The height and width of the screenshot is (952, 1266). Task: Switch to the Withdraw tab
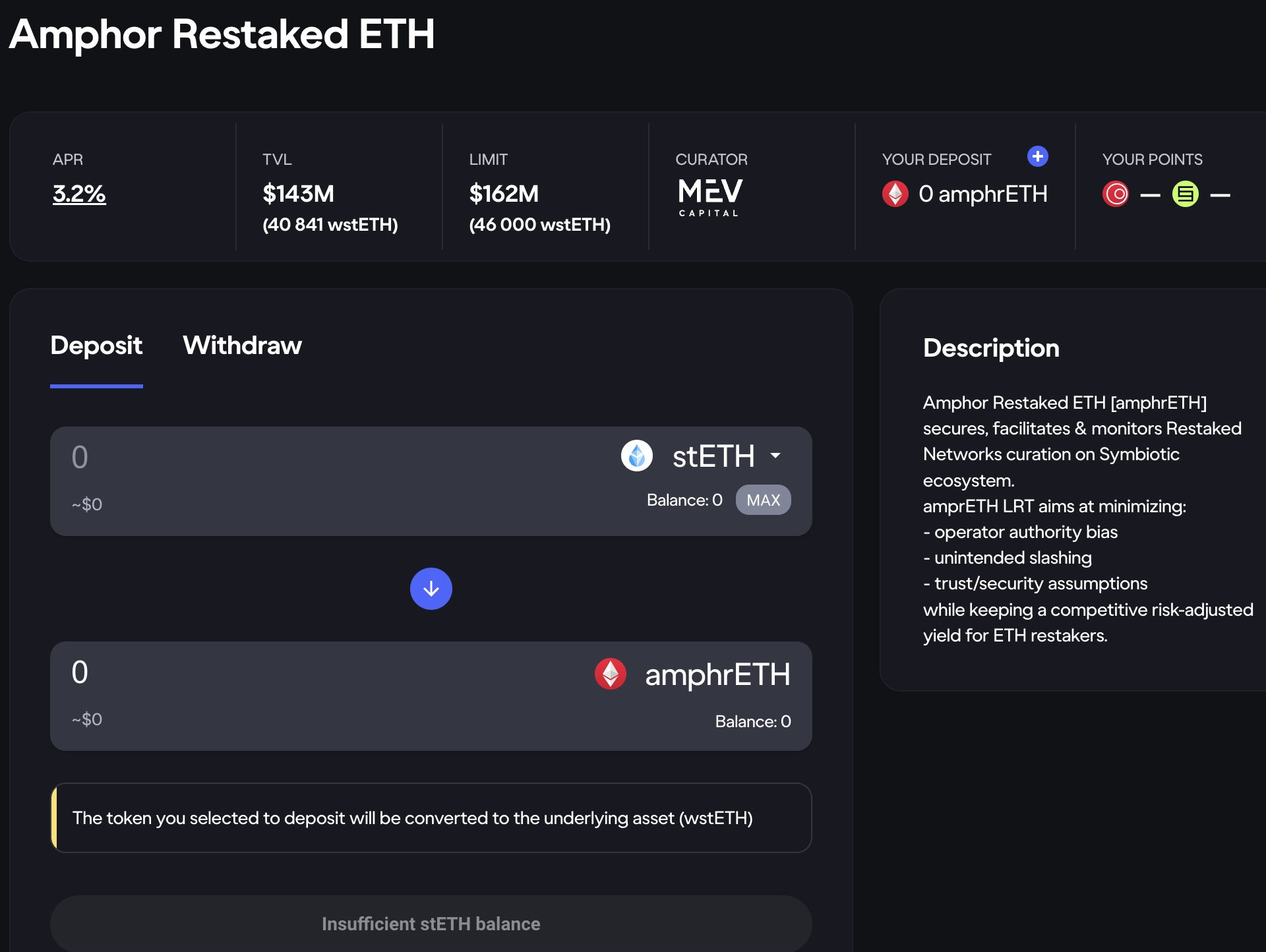(242, 345)
